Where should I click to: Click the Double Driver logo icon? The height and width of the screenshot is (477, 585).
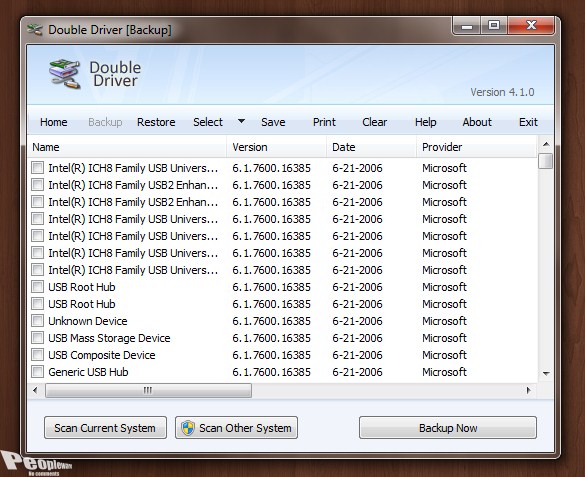point(65,74)
